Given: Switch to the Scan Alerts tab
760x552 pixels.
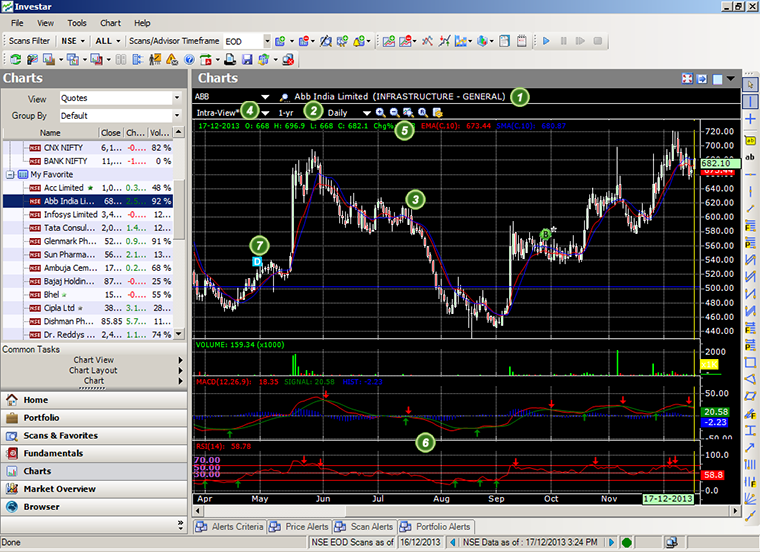Looking at the screenshot, I should 364,527.
